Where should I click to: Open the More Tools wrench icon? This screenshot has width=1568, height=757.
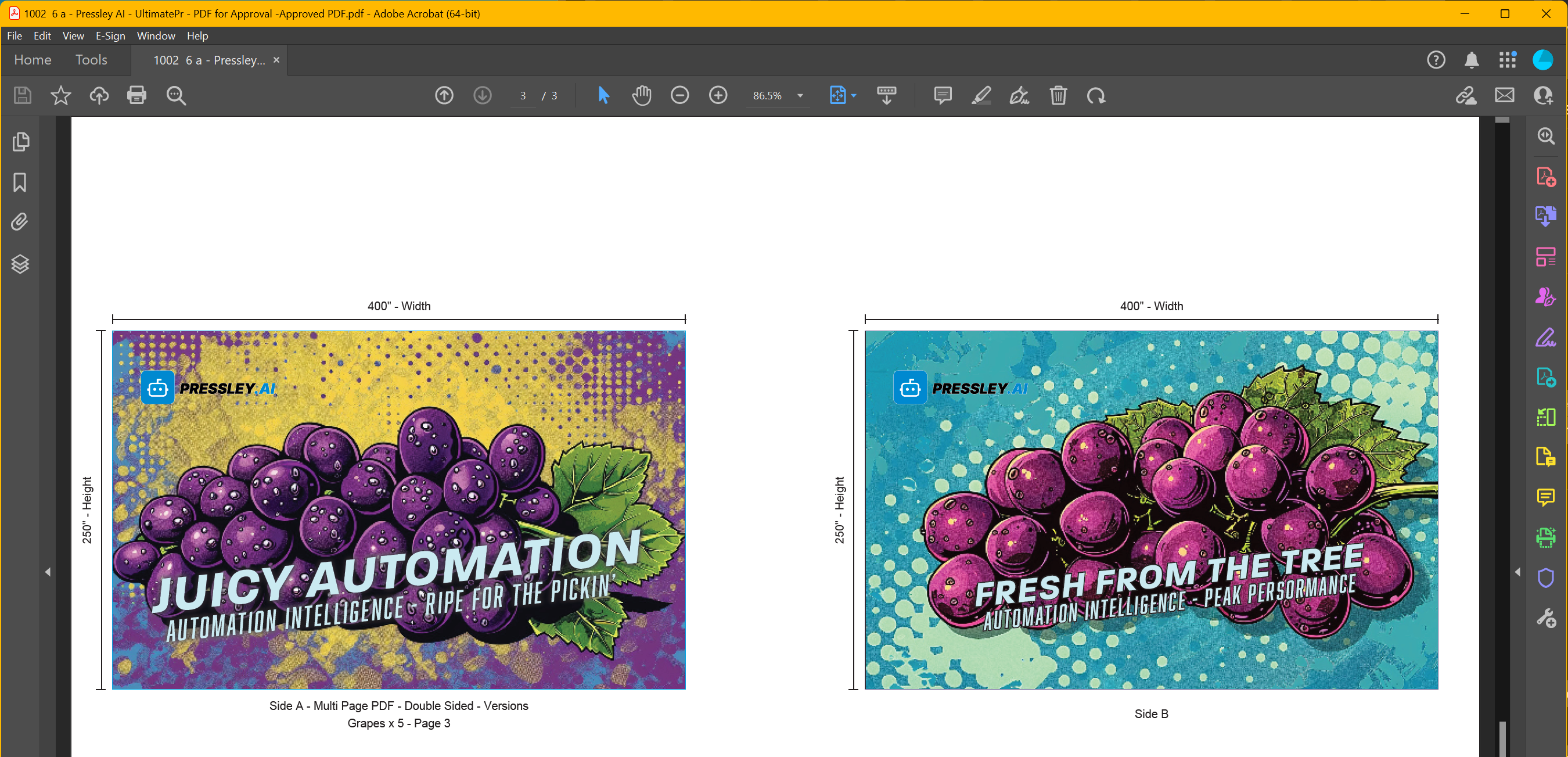coord(1546,618)
